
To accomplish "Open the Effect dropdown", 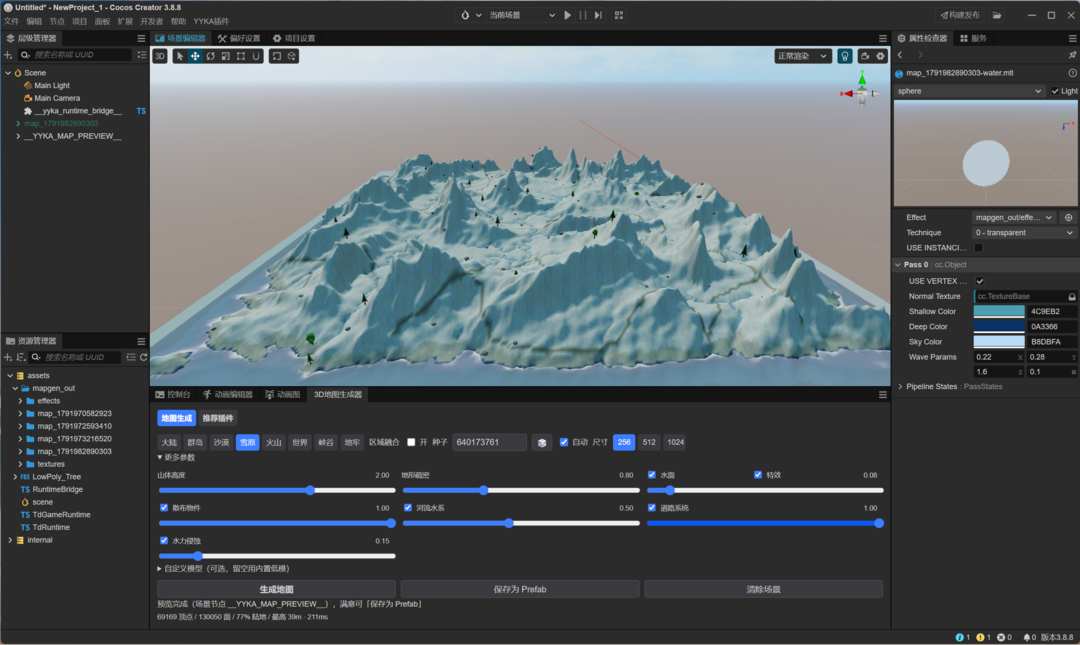I will click(x=1014, y=217).
